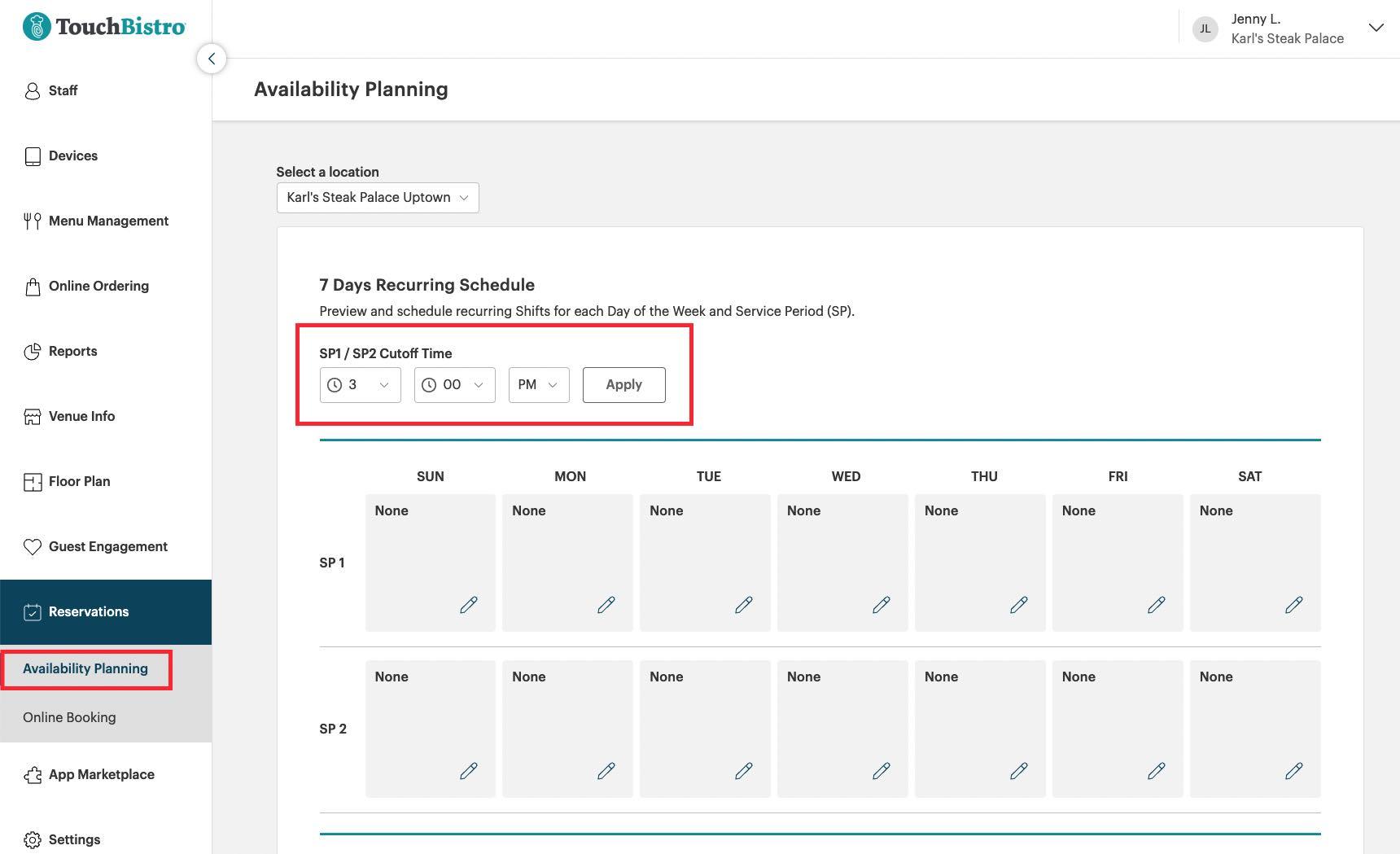Edit the SP 1 Sunday shift with the pencil
This screenshot has height=854, width=1400.
pos(469,605)
